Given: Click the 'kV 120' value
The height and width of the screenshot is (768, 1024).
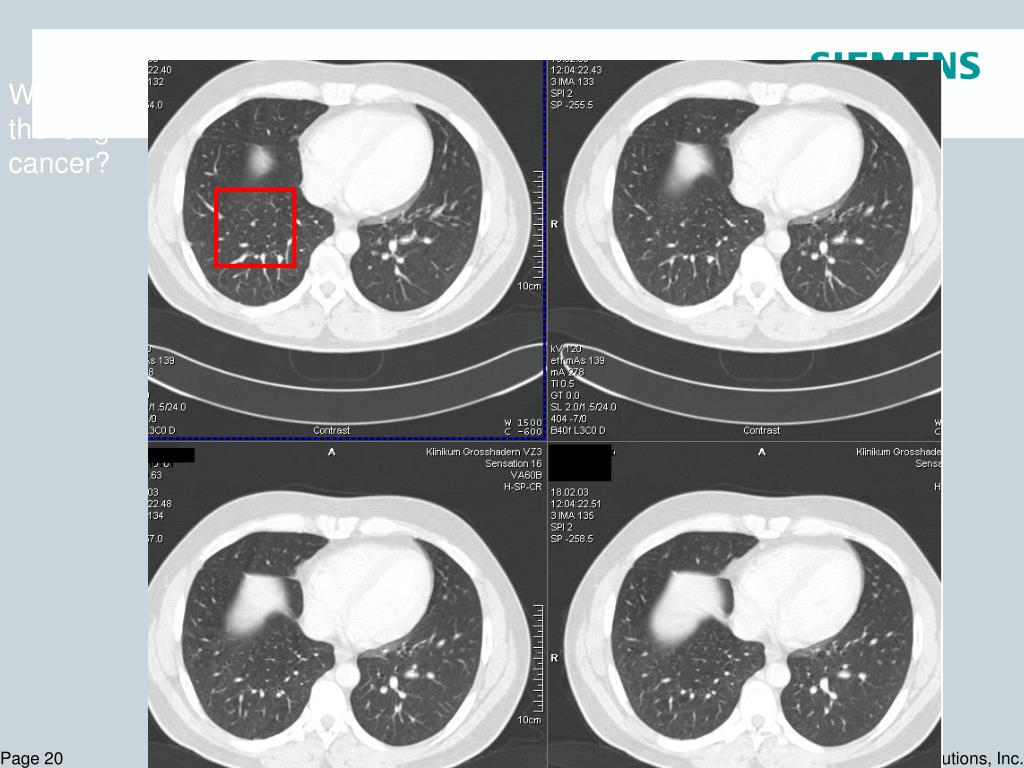Looking at the screenshot, I should (x=566, y=349).
